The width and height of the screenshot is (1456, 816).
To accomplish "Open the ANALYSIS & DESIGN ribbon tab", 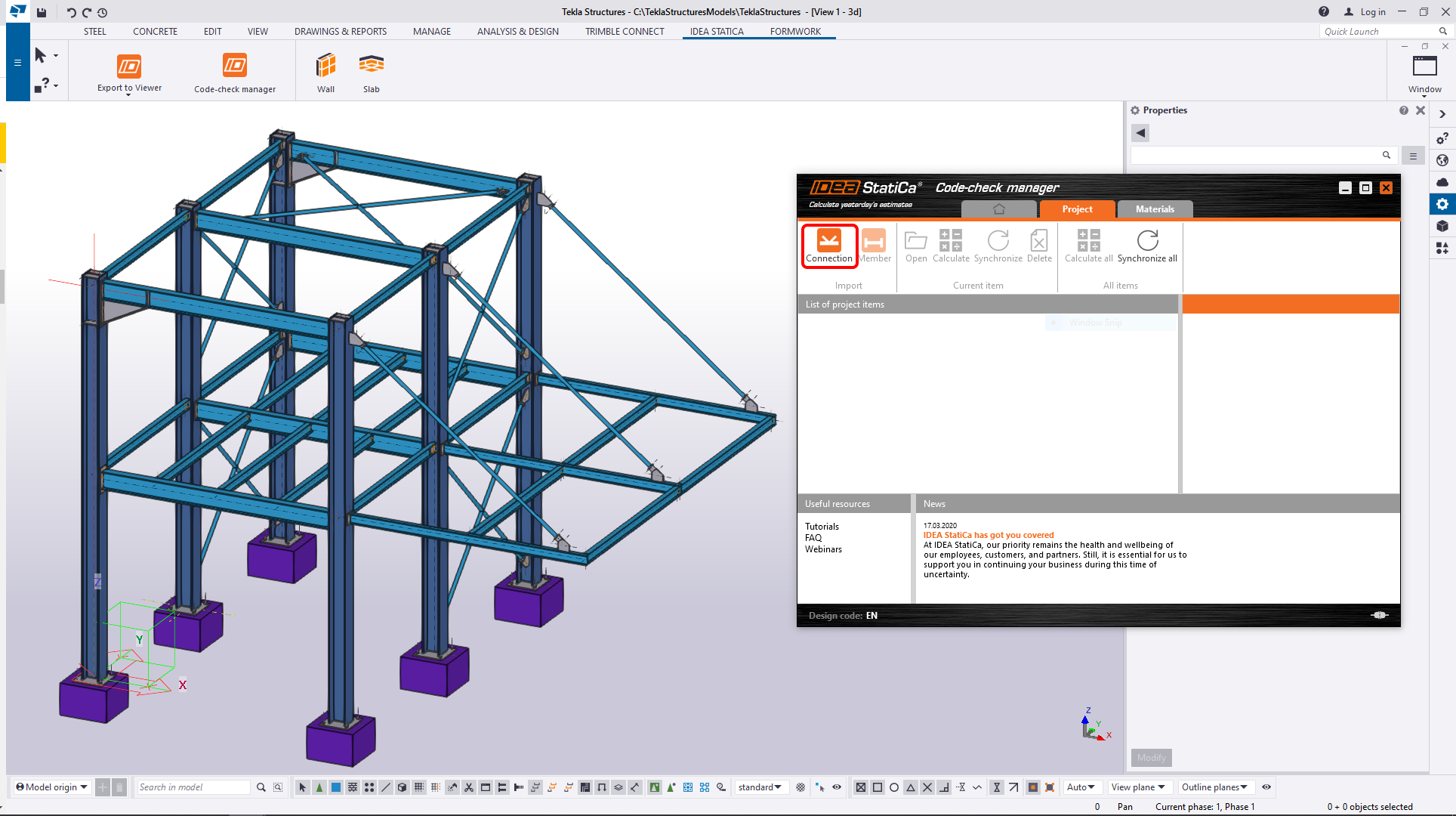I will tap(517, 31).
